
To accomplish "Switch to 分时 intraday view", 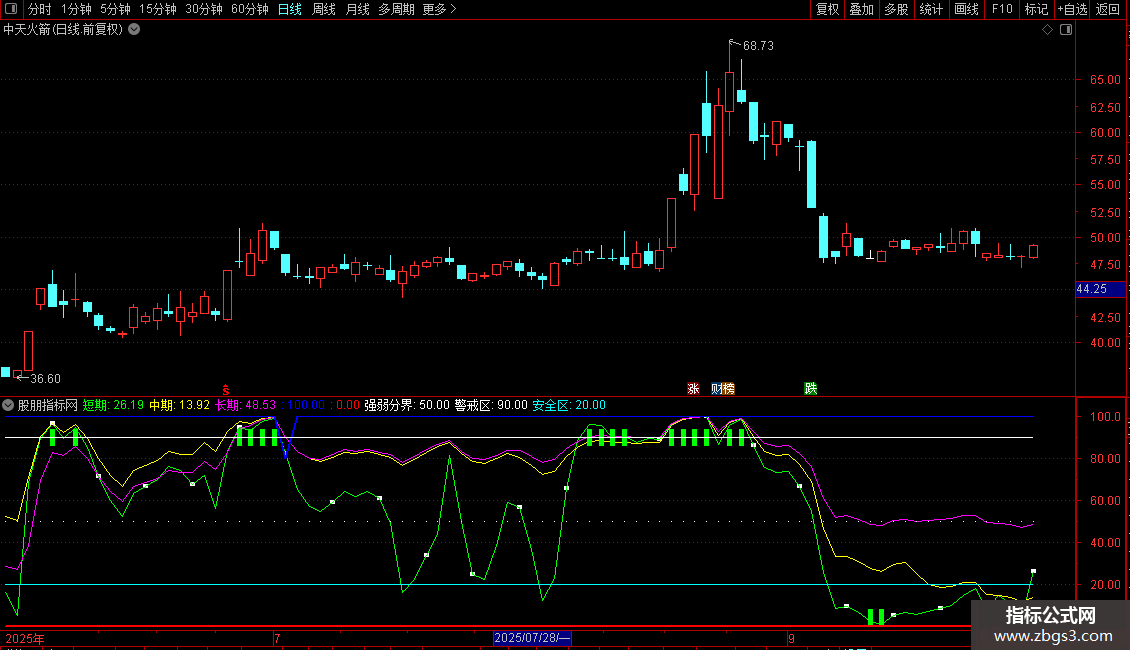I will pyautogui.click(x=39, y=10).
